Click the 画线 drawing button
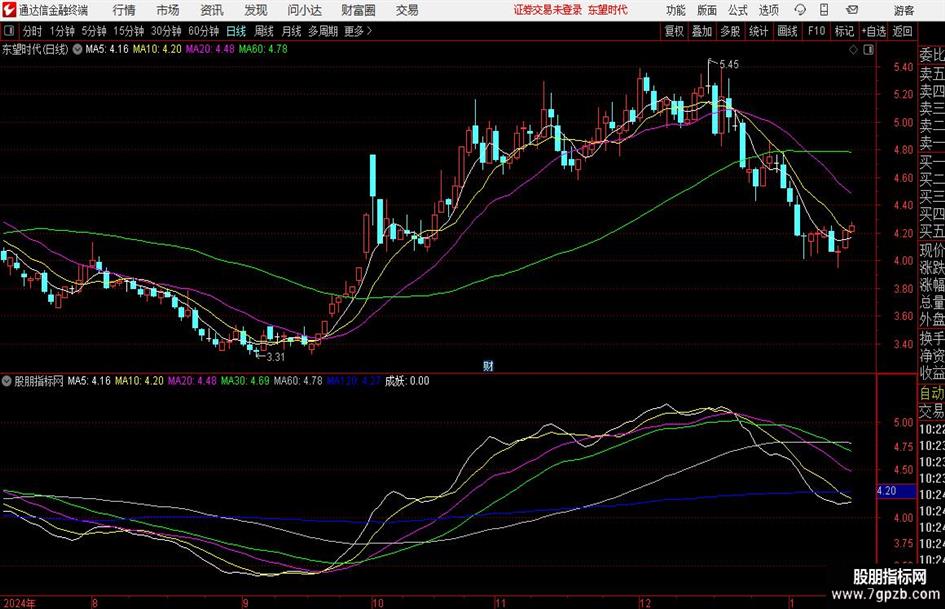Viewport: 945px width, 609px height. pos(787,31)
